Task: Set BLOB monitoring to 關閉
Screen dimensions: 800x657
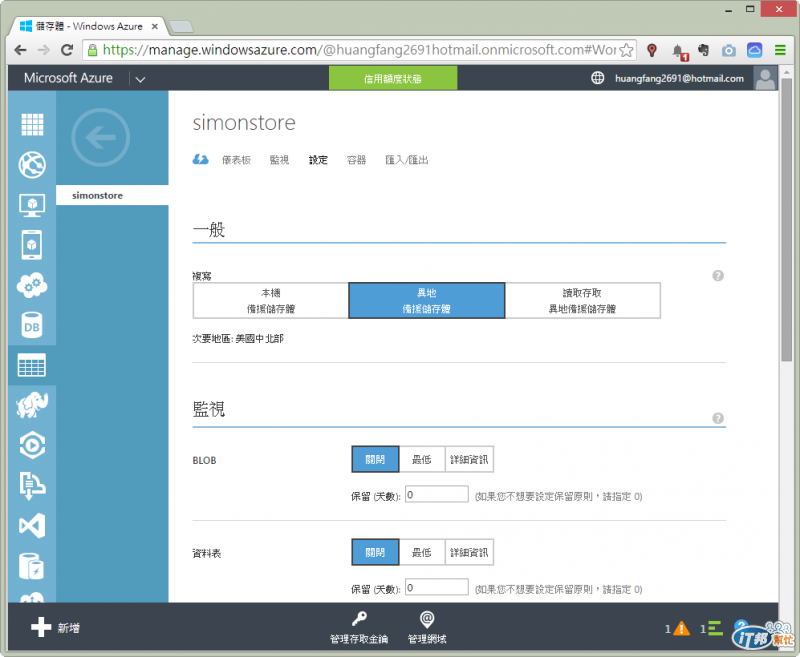Action: coord(375,459)
